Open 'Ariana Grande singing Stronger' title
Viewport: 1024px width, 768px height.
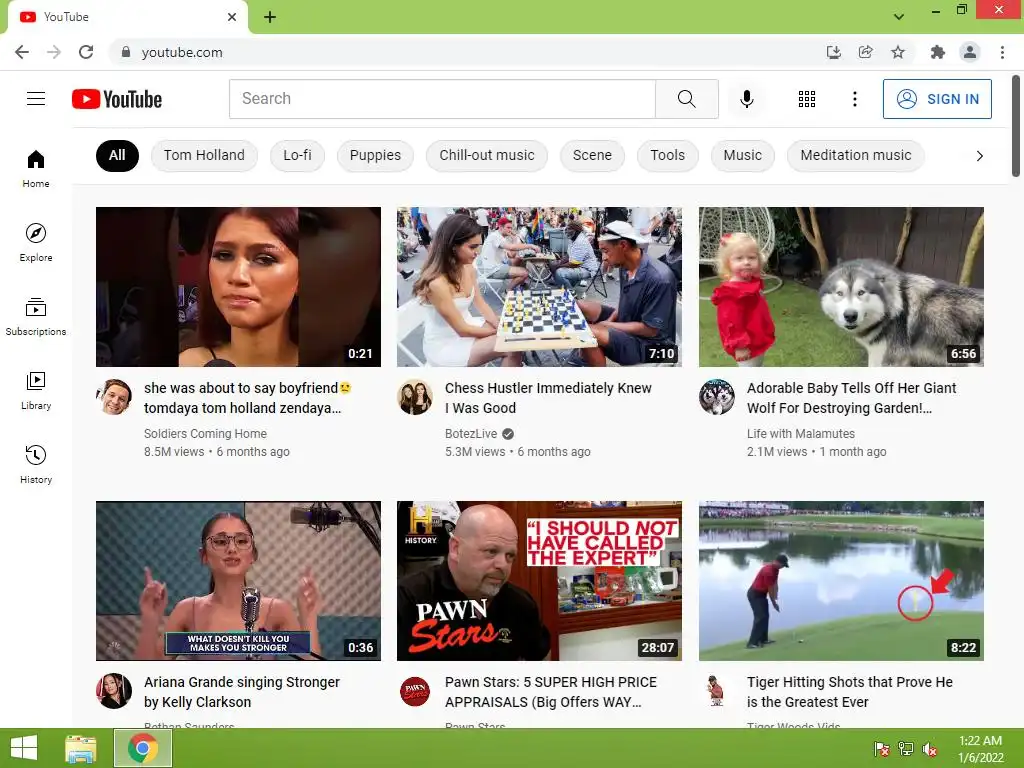tap(242, 692)
